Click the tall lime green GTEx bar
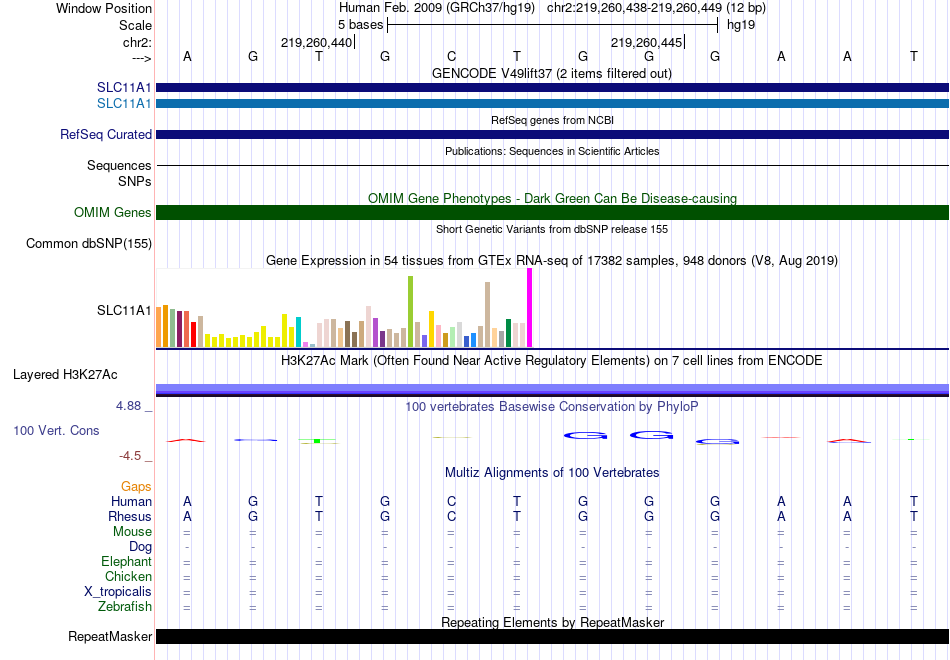Screen dimensions: 950x660 click(410, 312)
